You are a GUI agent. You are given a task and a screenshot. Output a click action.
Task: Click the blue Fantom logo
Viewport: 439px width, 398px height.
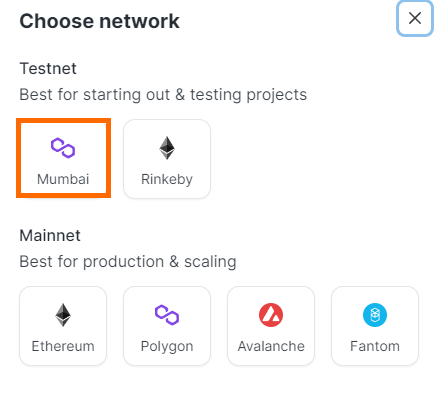pos(375,315)
